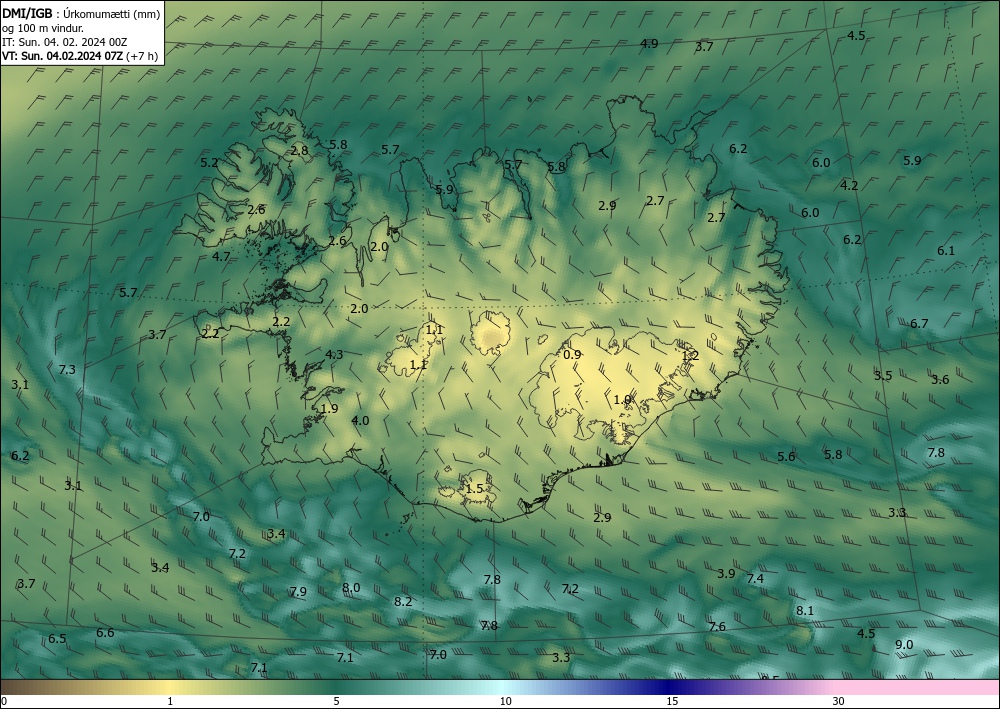Click the 8.2 value in the southern sea
Image resolution: width=1000 pixels, height=709 pixels.
[403, 602]
